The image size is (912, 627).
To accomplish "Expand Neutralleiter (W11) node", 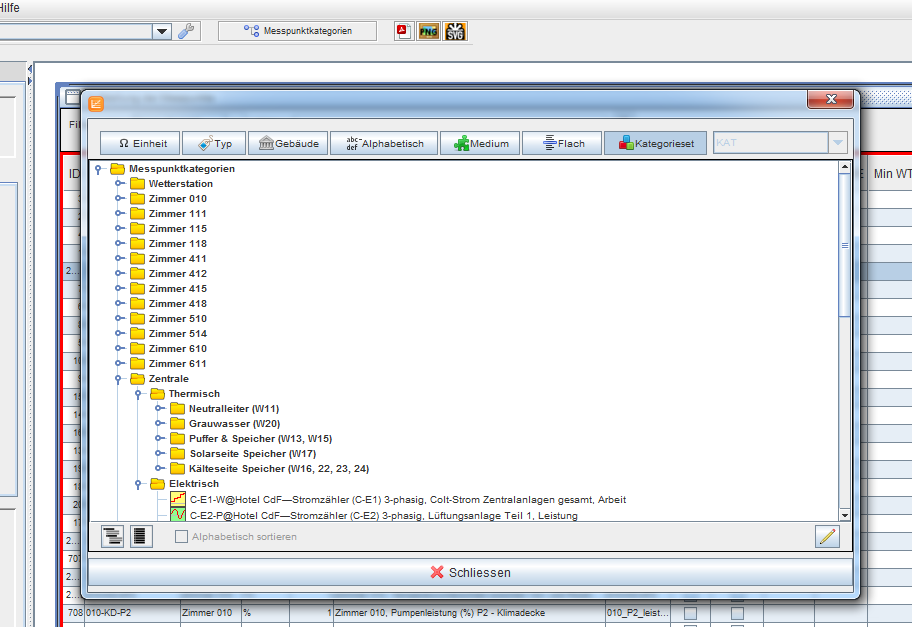I will coord(159,408).
